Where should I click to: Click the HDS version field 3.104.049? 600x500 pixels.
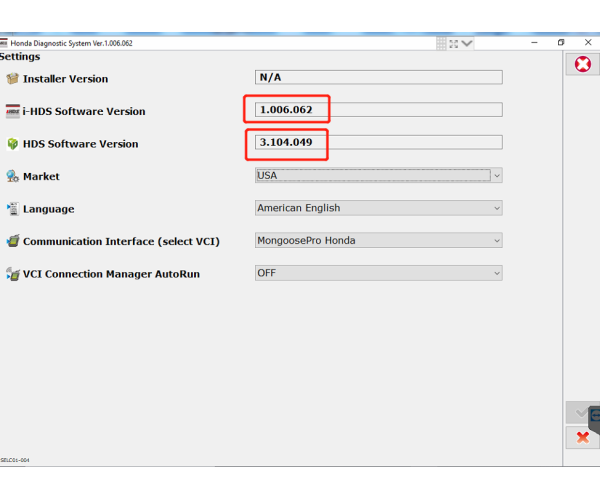click(x=378, y=142)
